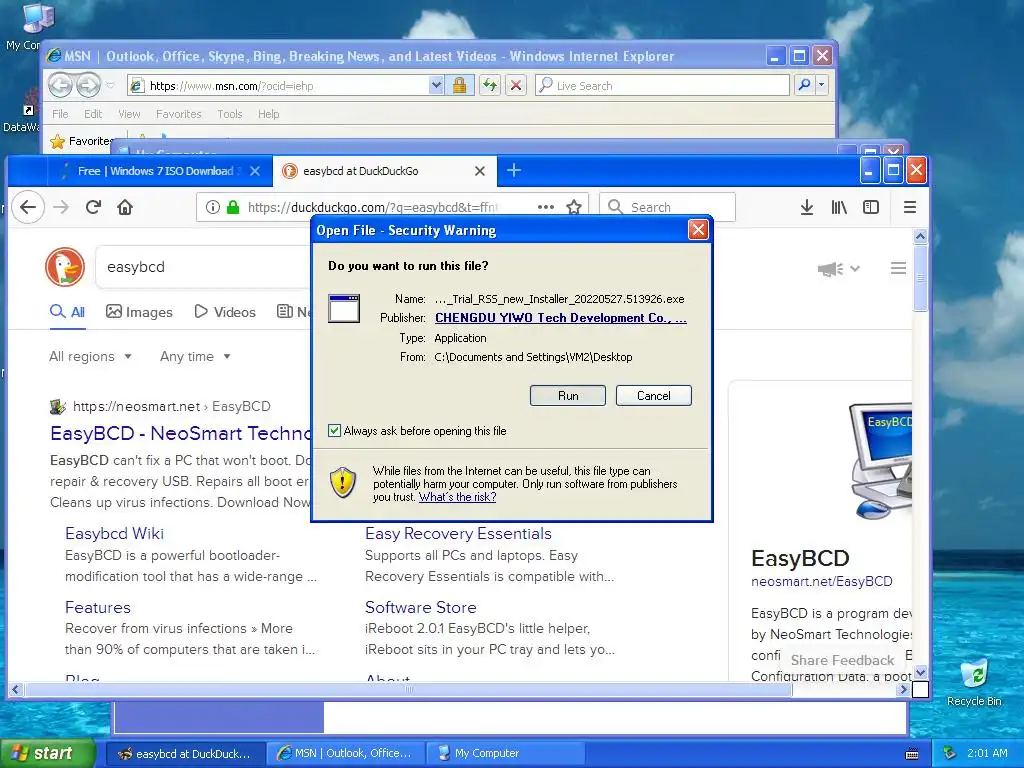Open IE search provider dropdown arrow
This screenshot has width=1024, height=768.
pyautogui.click(x=822, y=85)
